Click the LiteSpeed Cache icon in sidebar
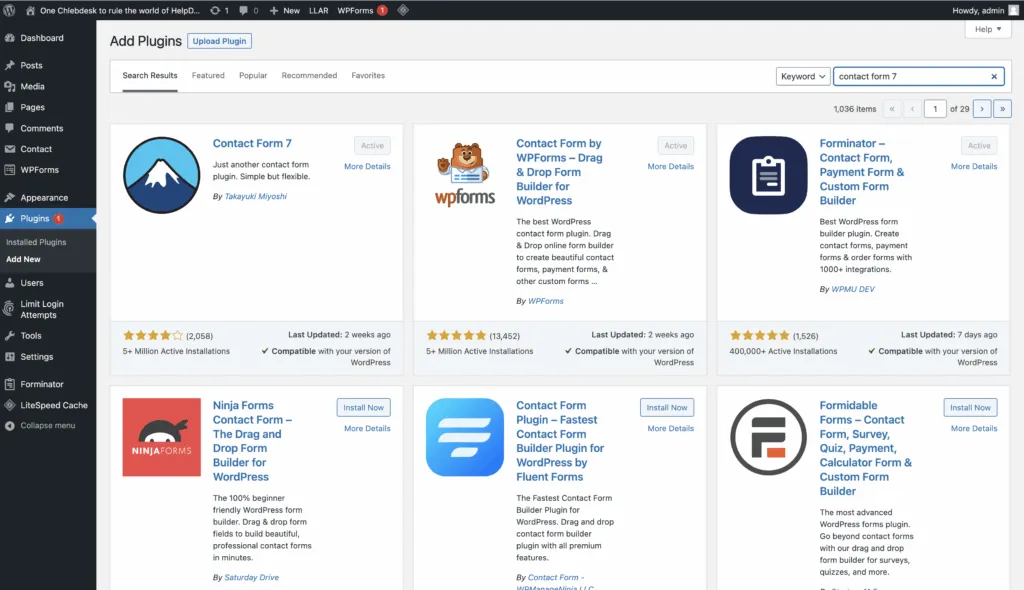This screenshot has width=1024, height=590. (10, 405)
